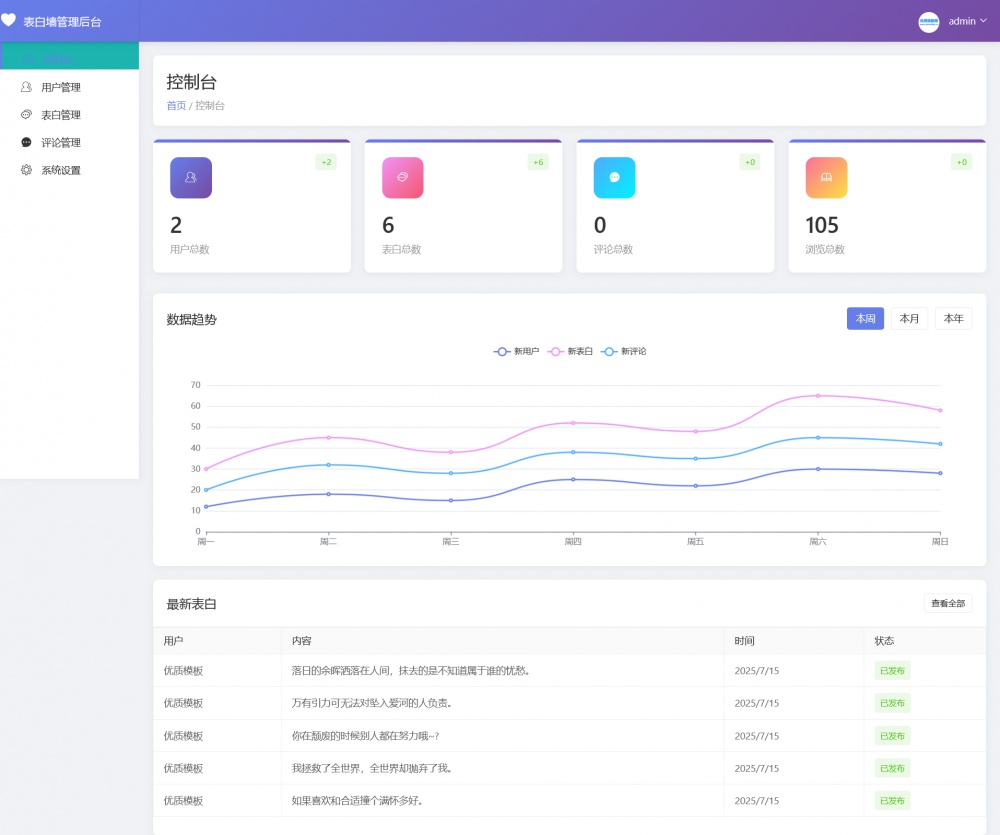Click the orange 浏览总数 card icon
Screen dimensions: 1000x835
click(826, 178)
